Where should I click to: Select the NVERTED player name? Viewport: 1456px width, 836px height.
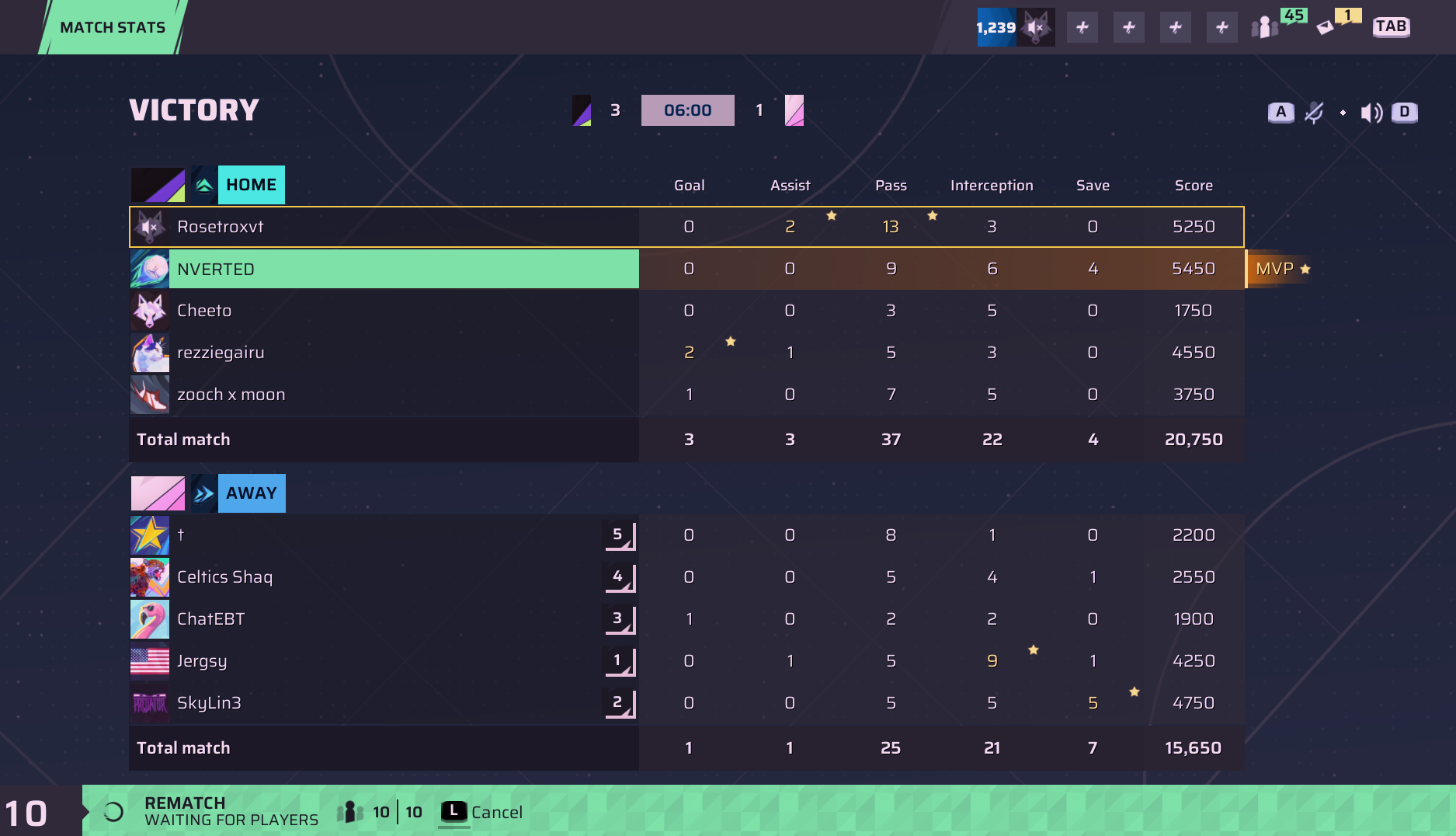click(216, 269)
